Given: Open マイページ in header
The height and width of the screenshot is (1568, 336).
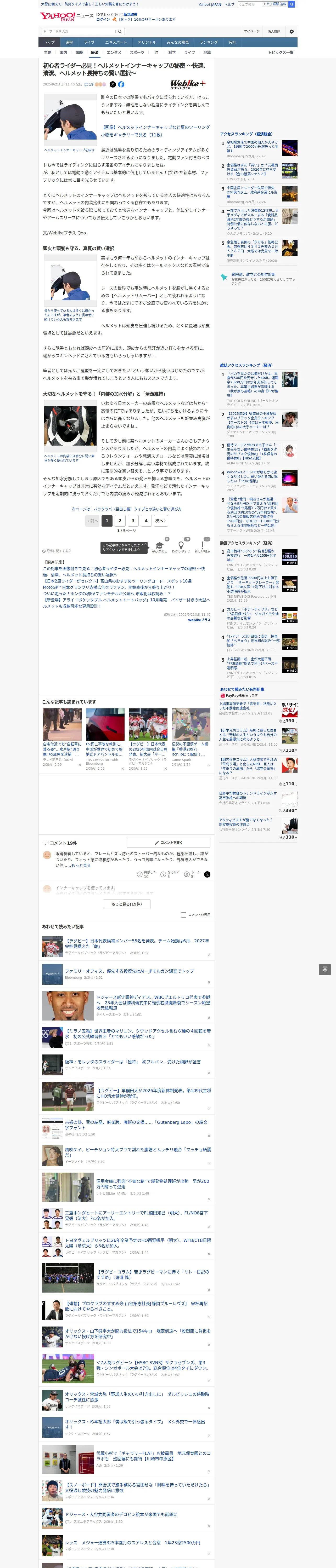Looking at the screenshot, I should point(252,32).
